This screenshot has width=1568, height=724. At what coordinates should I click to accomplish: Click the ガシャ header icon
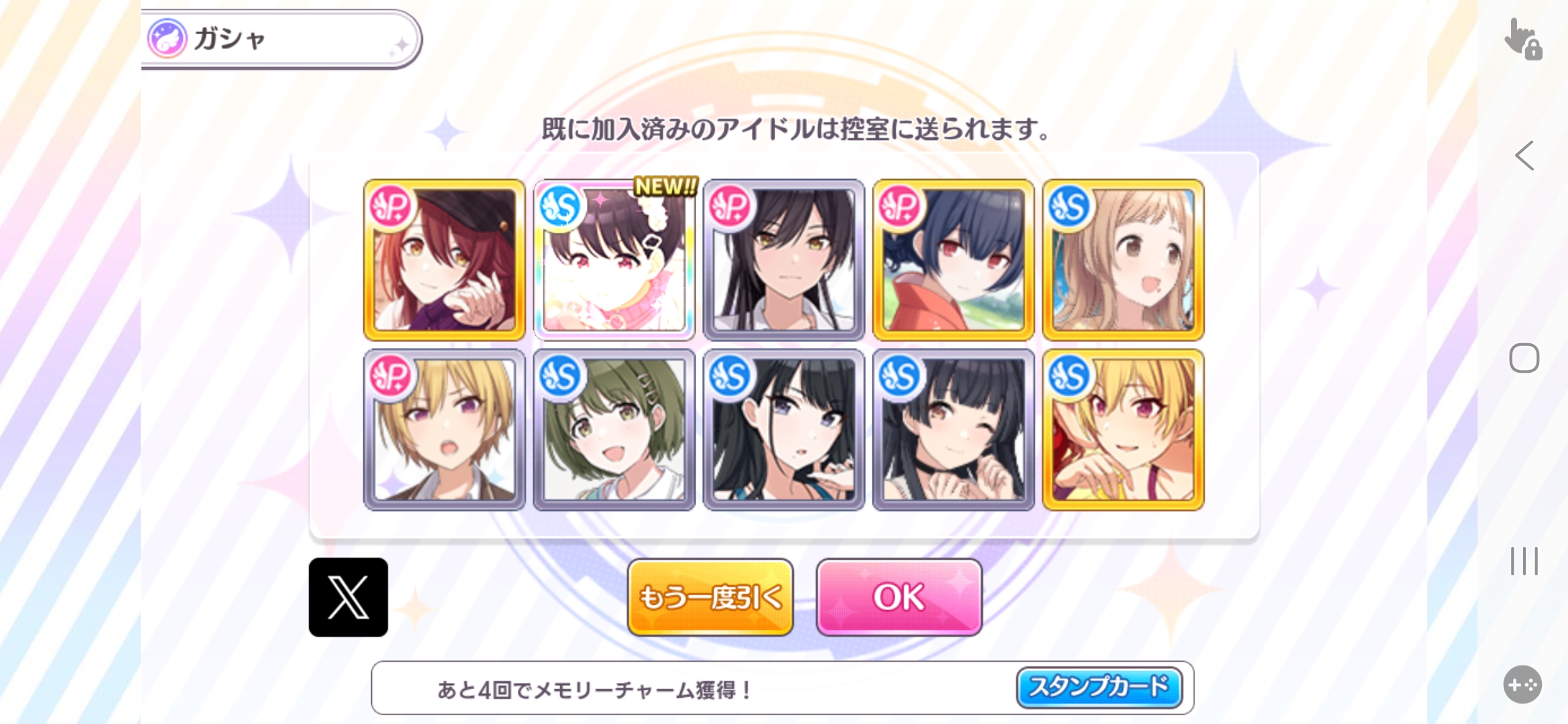[x=166, y=38]
